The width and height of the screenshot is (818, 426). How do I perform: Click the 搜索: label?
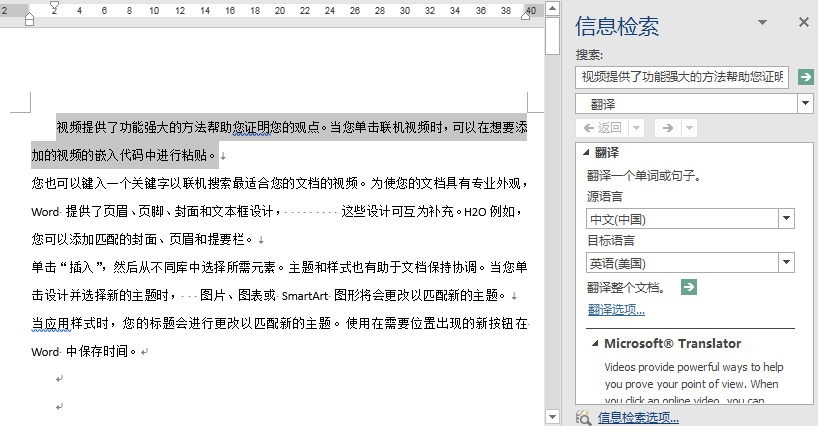coord(589,55)
